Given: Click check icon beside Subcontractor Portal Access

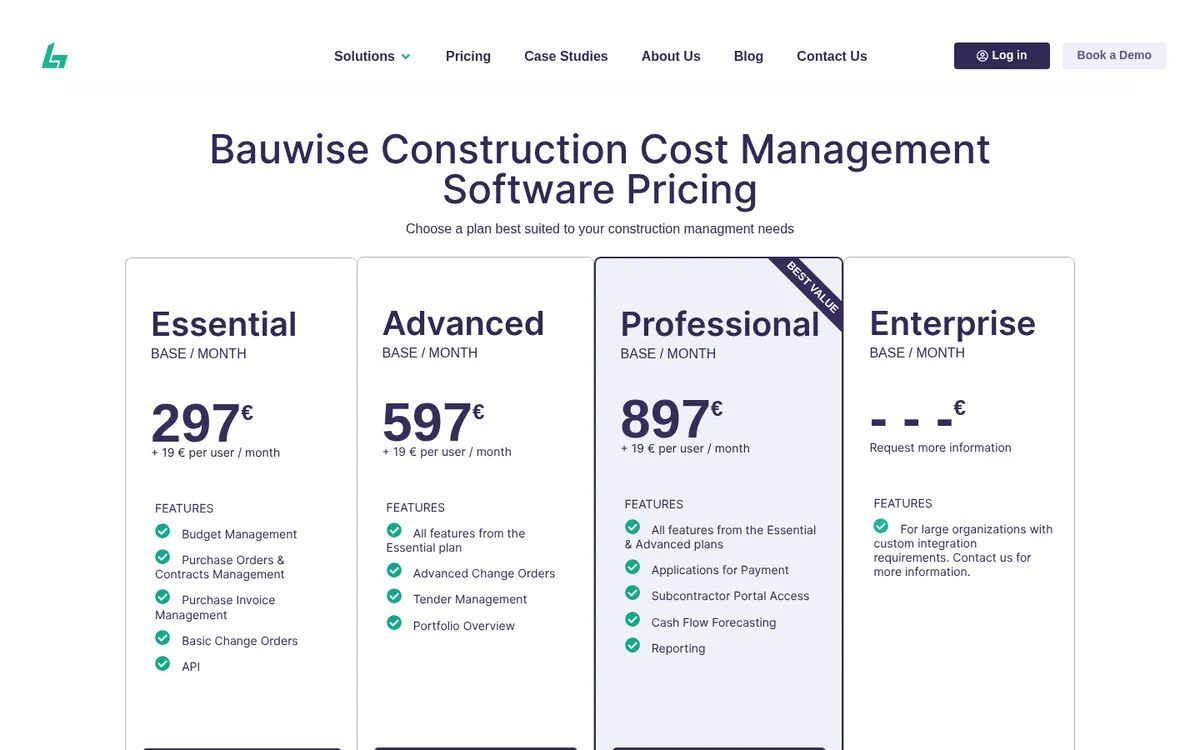Looking at the screenshot, I should pyautogui.click(x=632, y=593).
